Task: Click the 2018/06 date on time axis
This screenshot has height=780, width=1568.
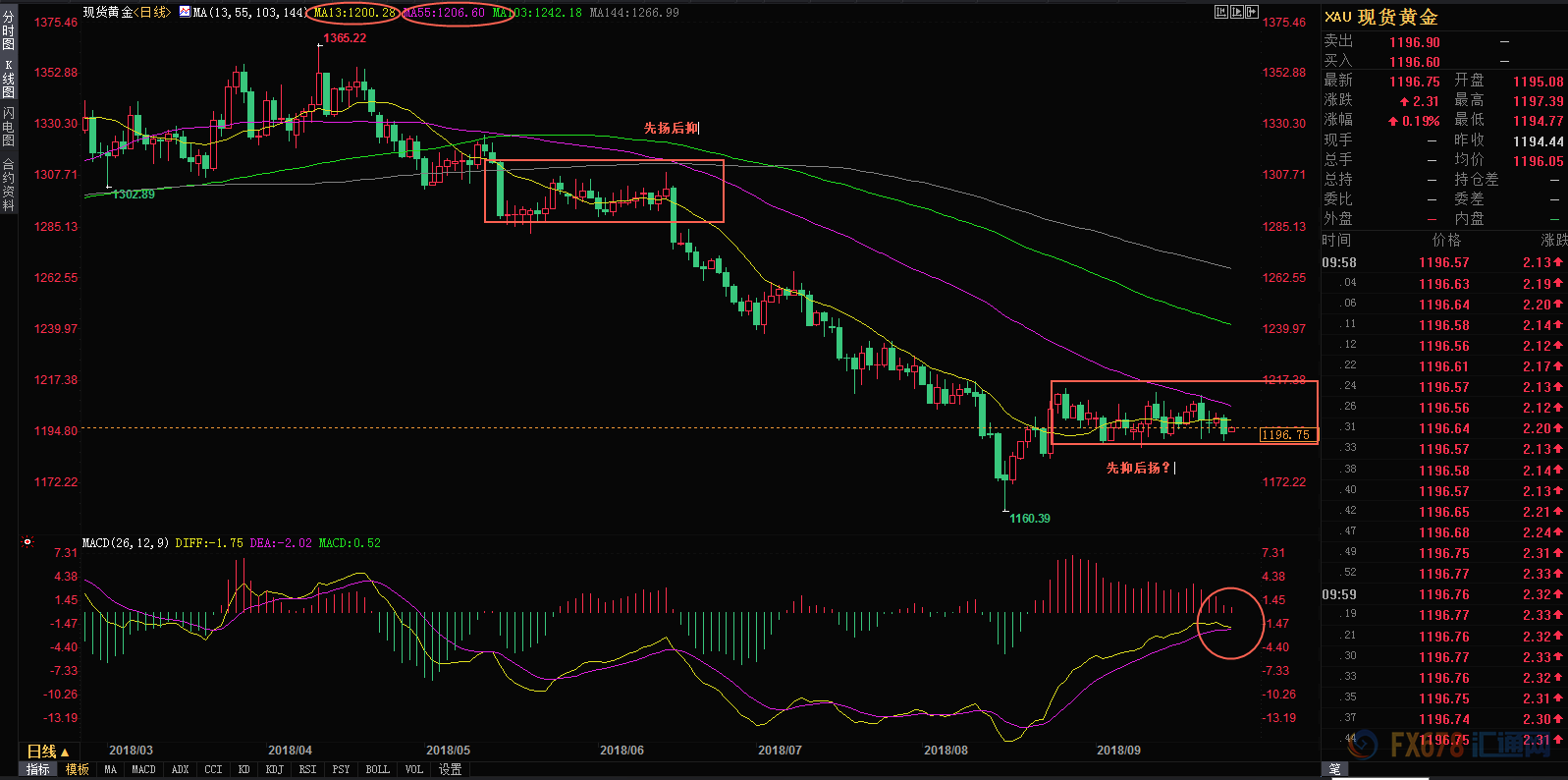Action: (x=622, y=751)
